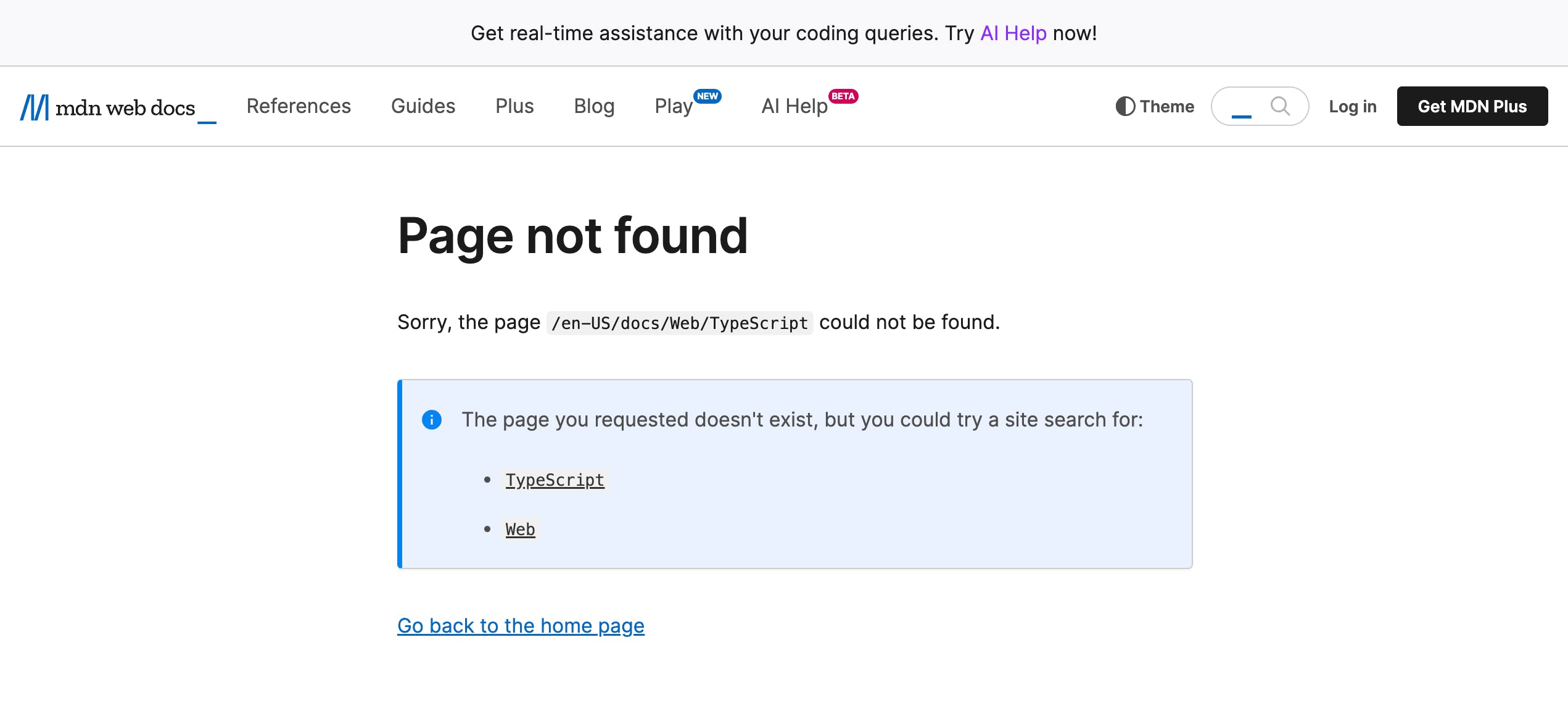The height and width of the screenshot is (716, 1568).
Task: Click the half-circle Theme icon
Action: click(1125, 106)
